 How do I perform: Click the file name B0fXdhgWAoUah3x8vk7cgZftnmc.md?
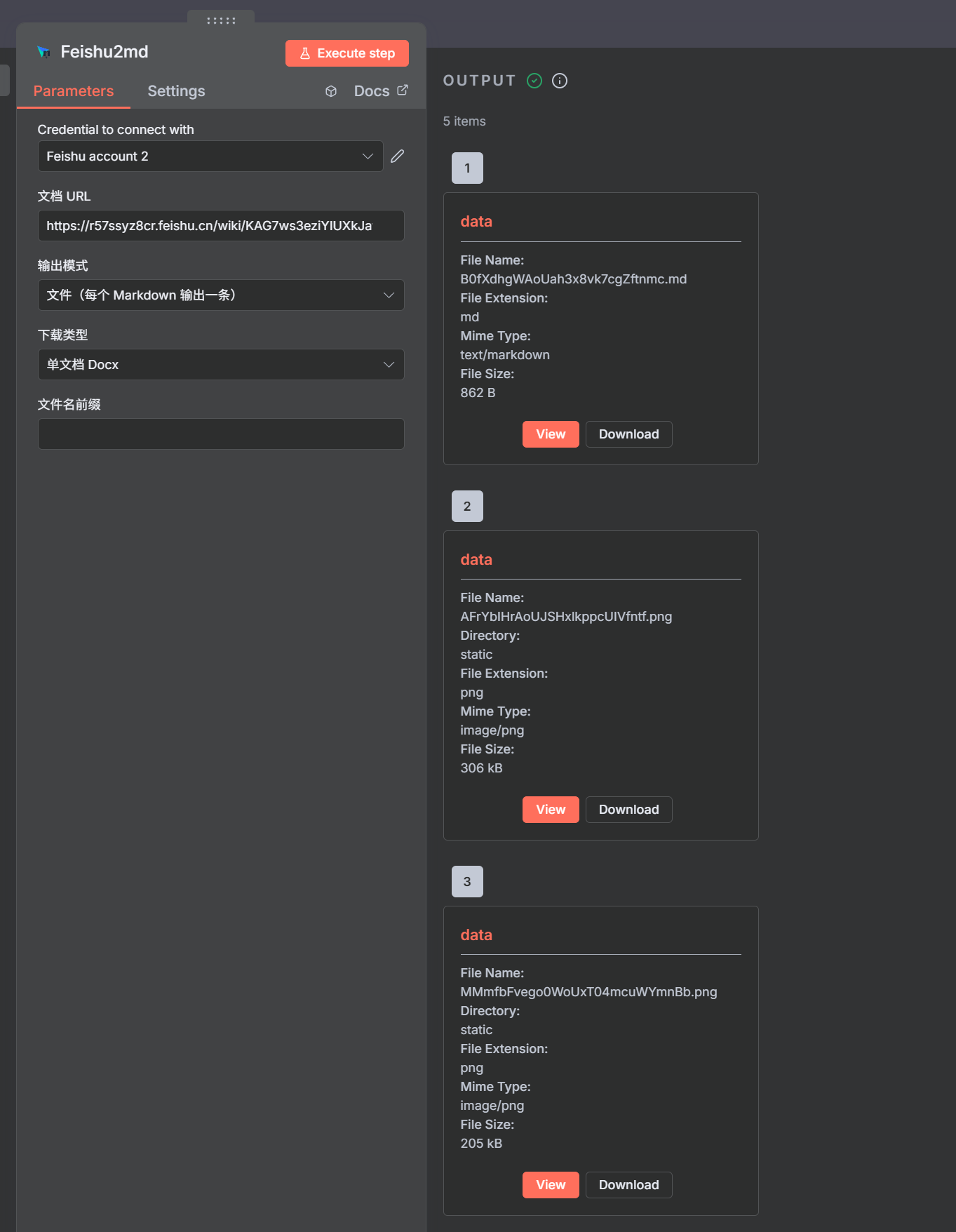(x=574, y=279)
